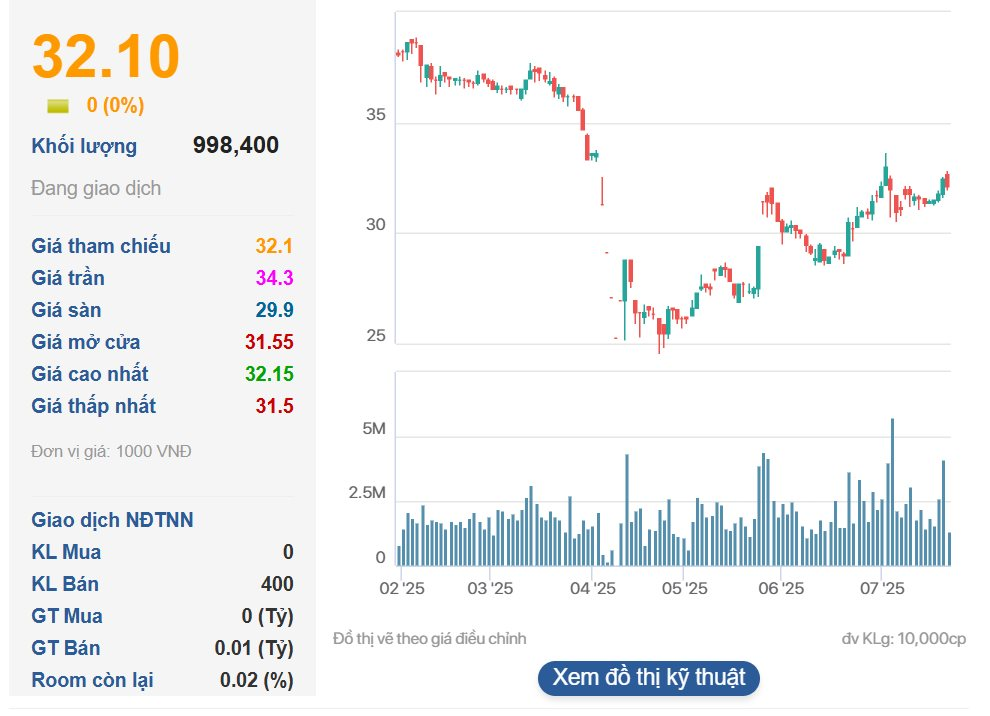
Task: Select the "Khối lượng" label
Action: [84, 146]
